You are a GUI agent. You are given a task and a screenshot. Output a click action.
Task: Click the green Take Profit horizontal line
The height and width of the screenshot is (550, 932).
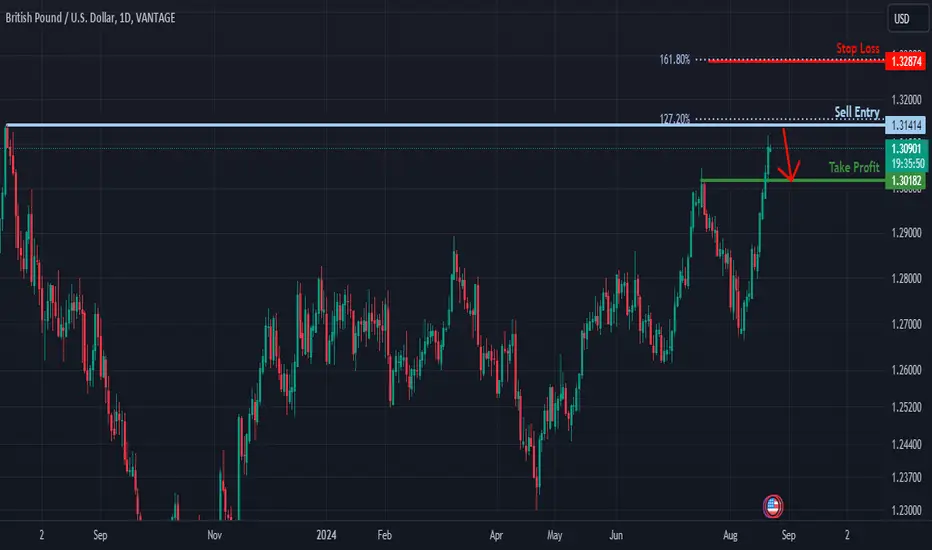click(x=793, y=180)
